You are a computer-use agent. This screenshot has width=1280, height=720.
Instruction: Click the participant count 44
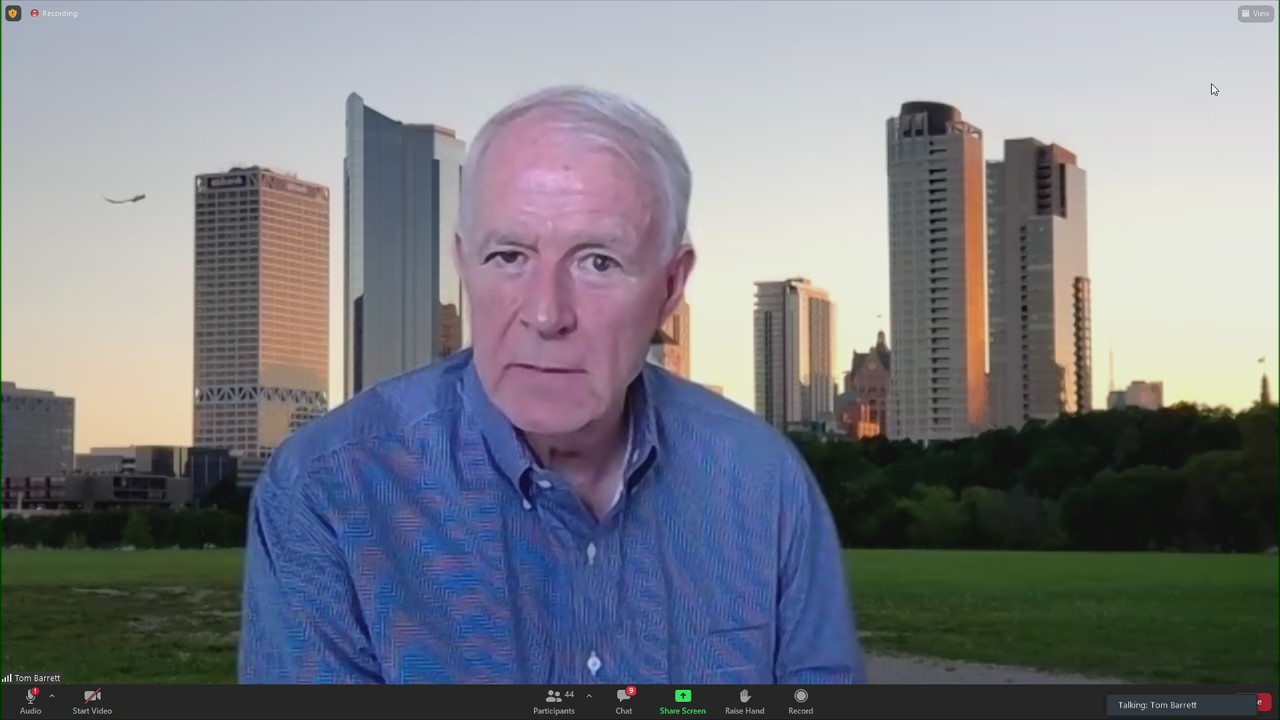(x=569, y=695)
